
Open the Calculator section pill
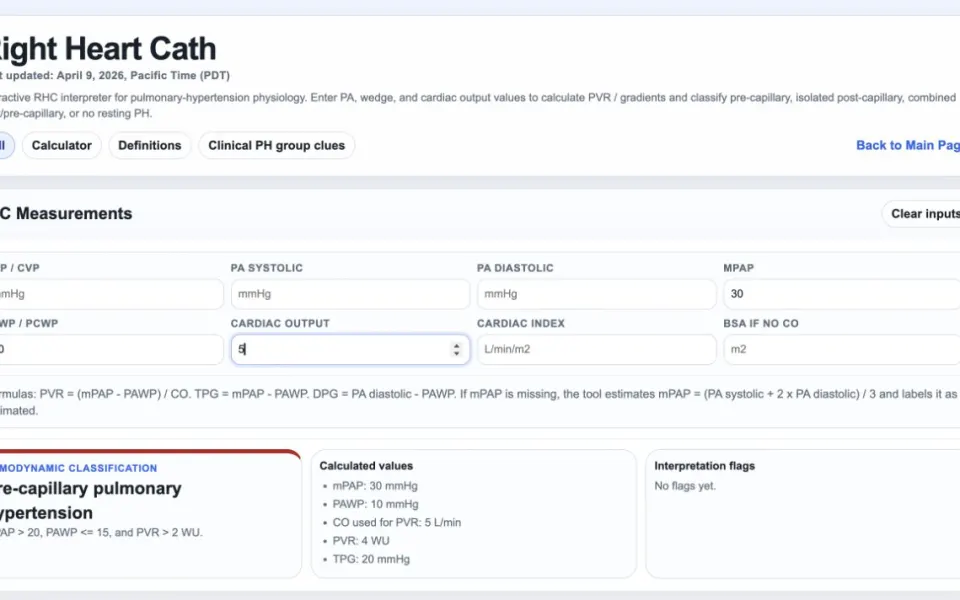tap(61, 146)
